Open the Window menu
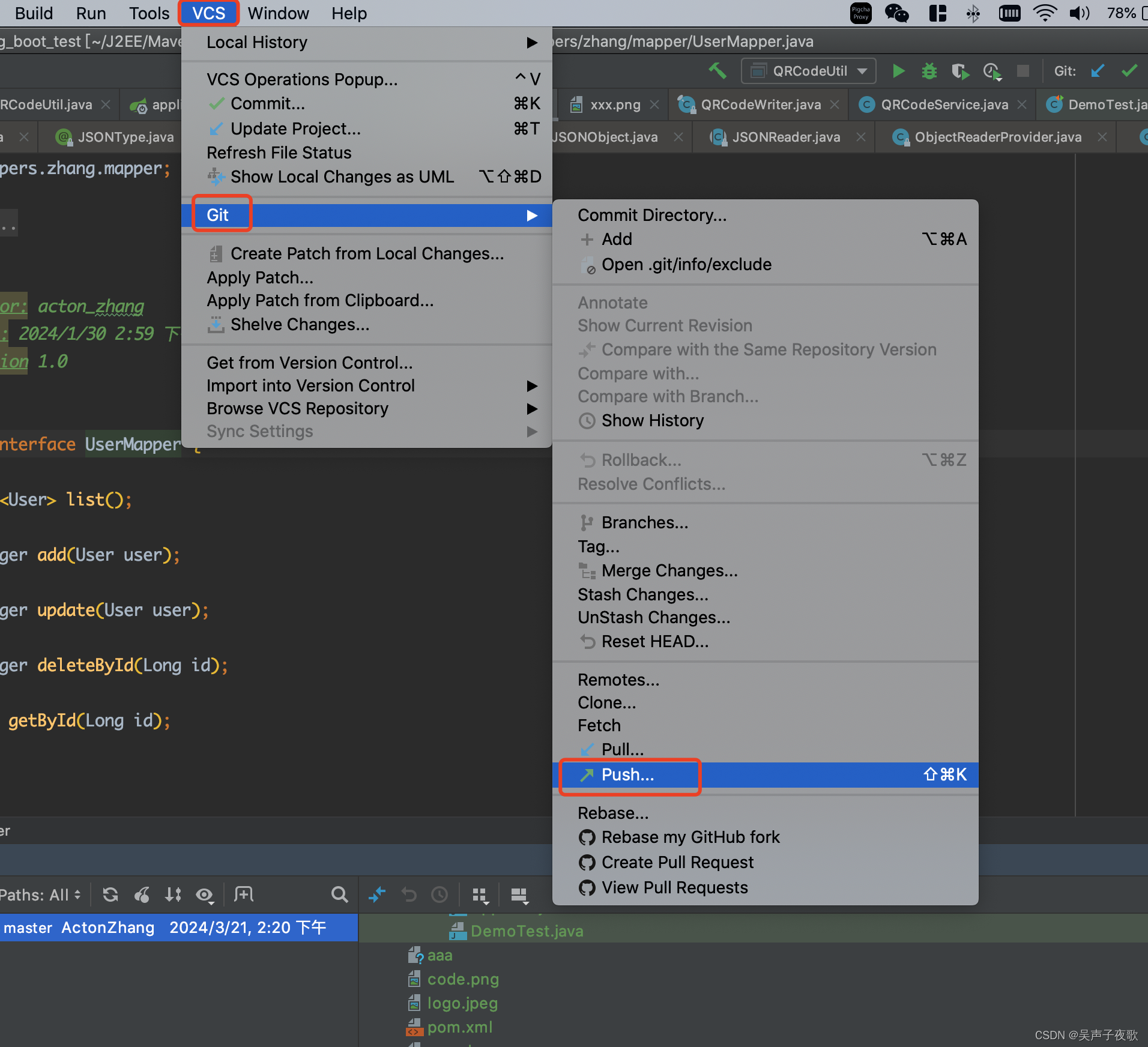Image resolution: width=1148 pixels, height=1047 pixels. point(278,13)
